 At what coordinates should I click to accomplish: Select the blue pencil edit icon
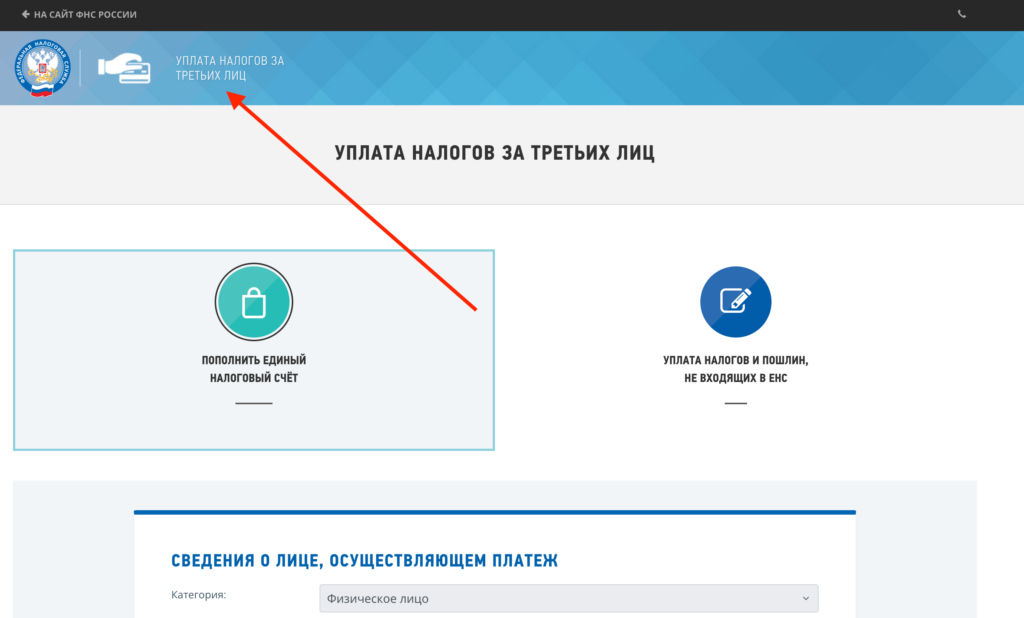(735, 301)
